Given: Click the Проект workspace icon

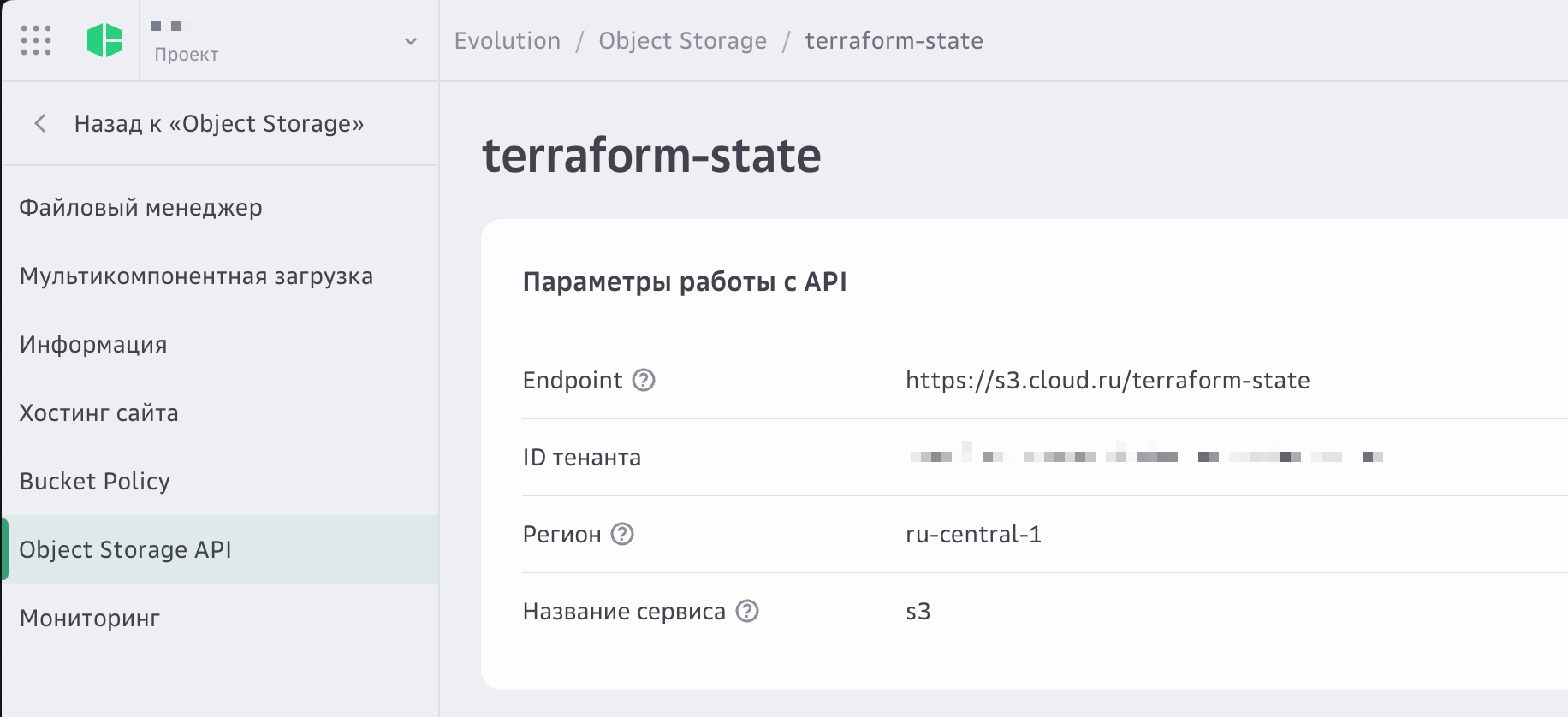Looking at the screenshot, I should click(x=168, y=26).
